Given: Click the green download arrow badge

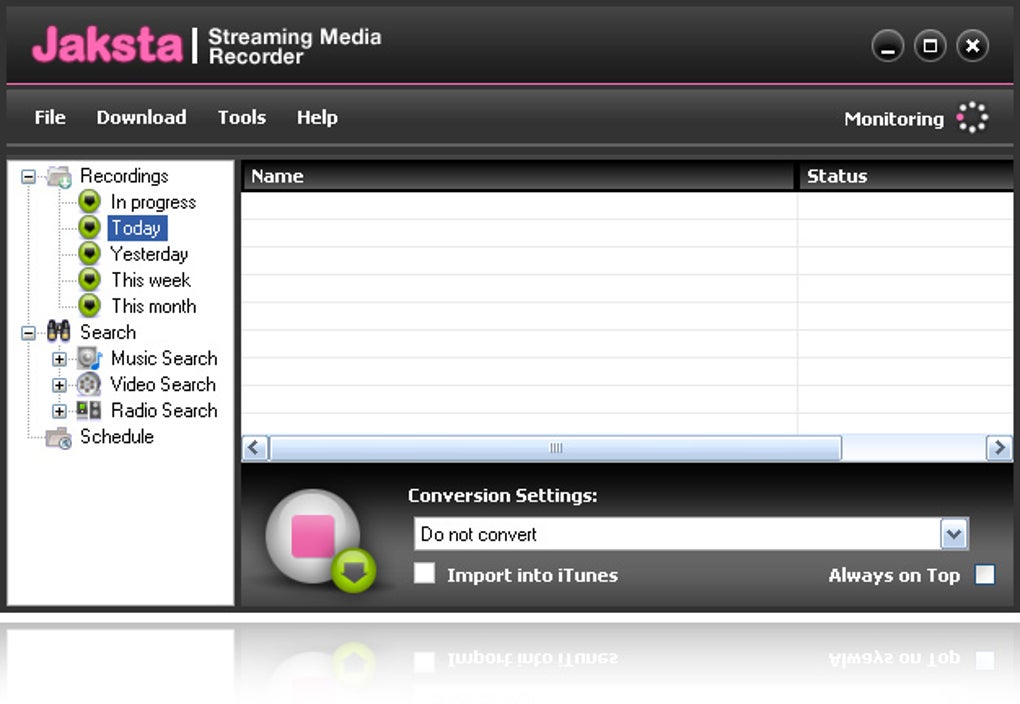Looking at the screenshot, I should pos(354,571).
